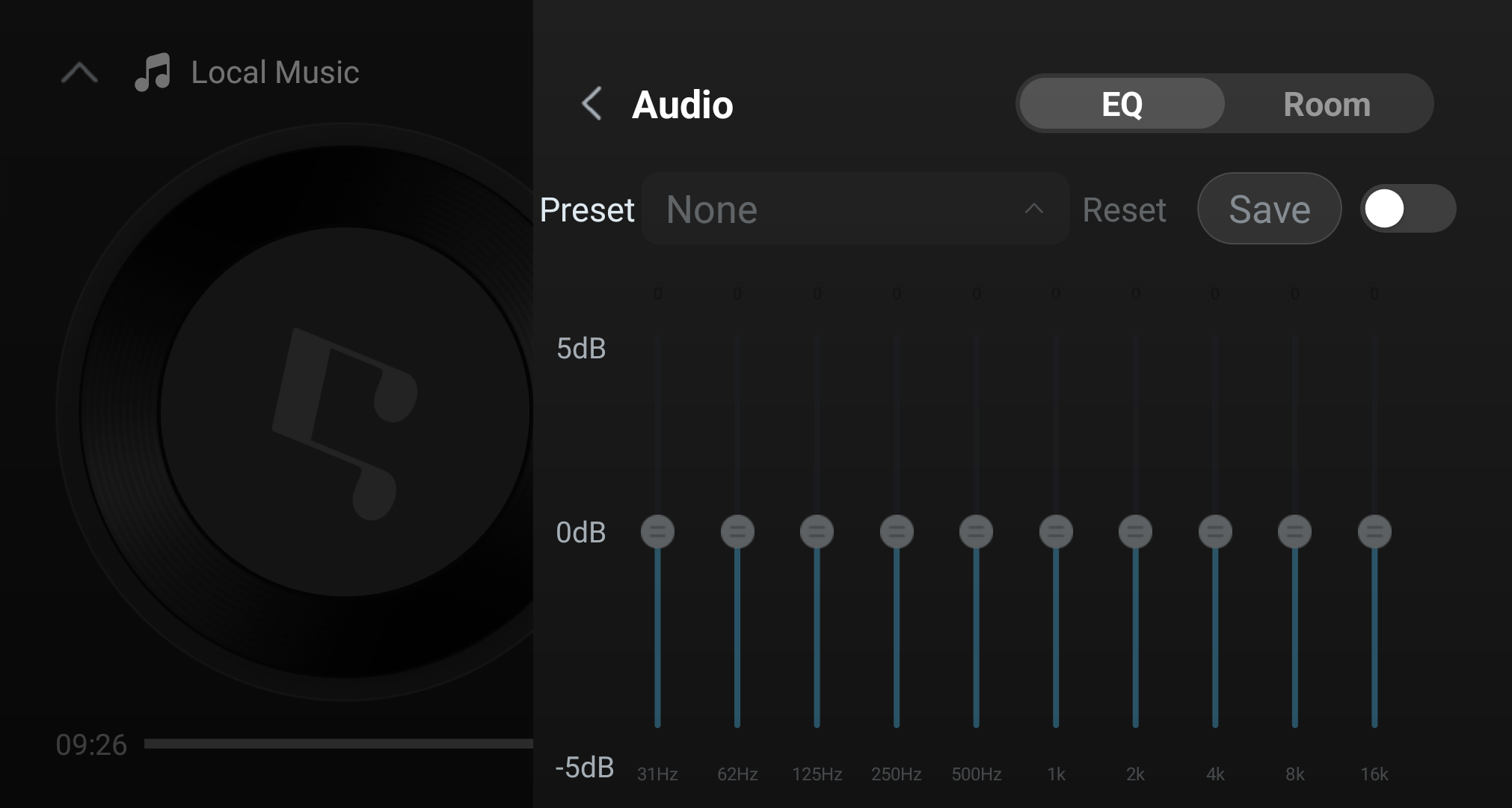The width and height of the screenshot is (1512, 808).
Task: Toggle the equalizer on/off switch
Action: (1408, 209)
